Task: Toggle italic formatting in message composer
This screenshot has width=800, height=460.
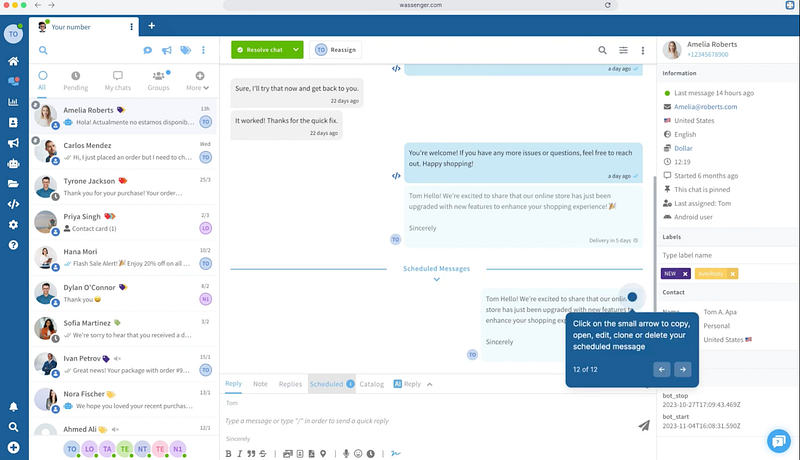Action: [241, 453]
